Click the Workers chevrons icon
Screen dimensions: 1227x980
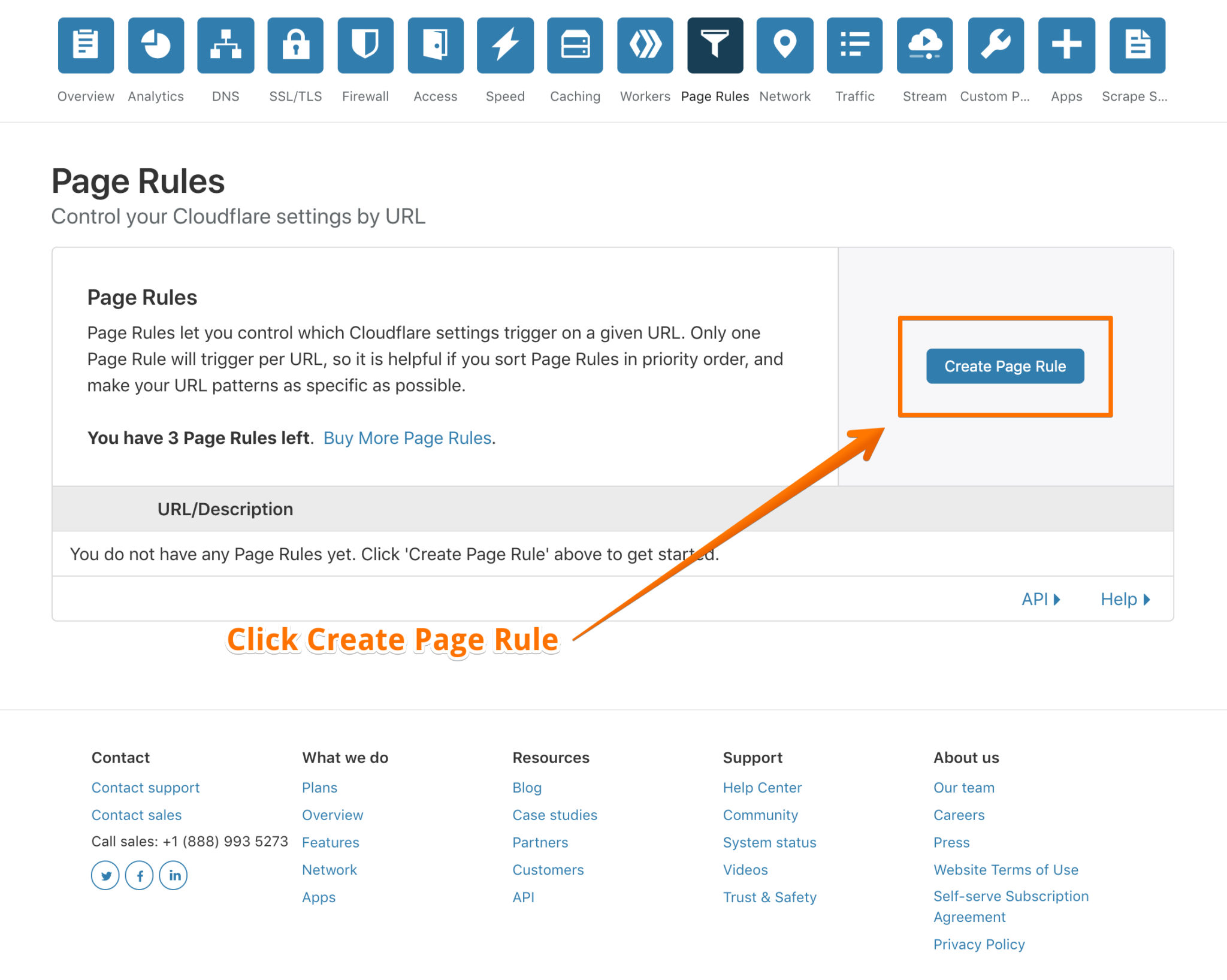(645, 46)
